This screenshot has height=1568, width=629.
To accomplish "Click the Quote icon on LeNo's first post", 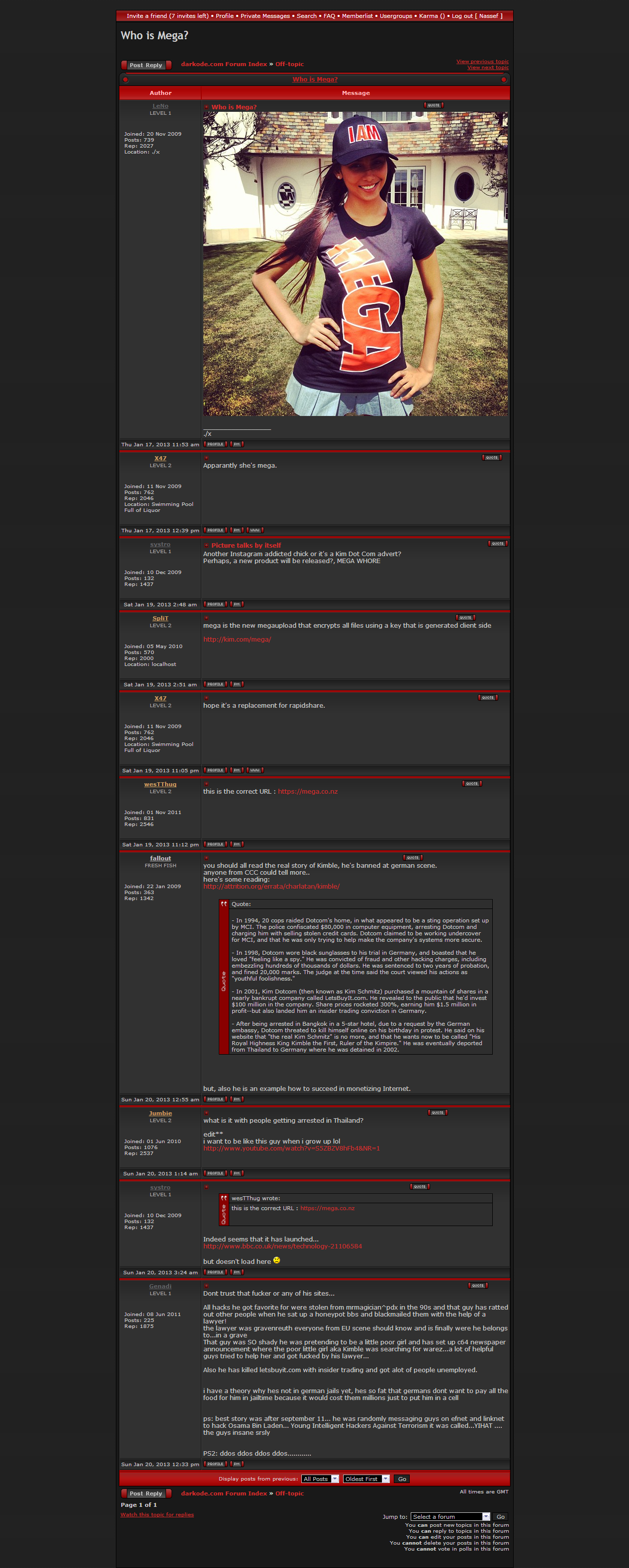I will [433, 105].
